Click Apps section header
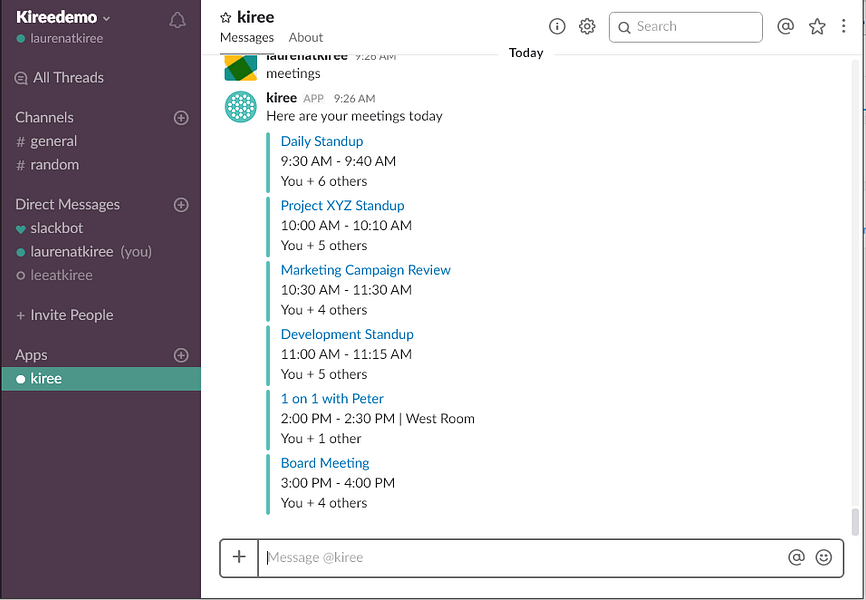Image resolution: width=866 pixels, height=600 pixels. pyautogui.click(x=31, y=355)
